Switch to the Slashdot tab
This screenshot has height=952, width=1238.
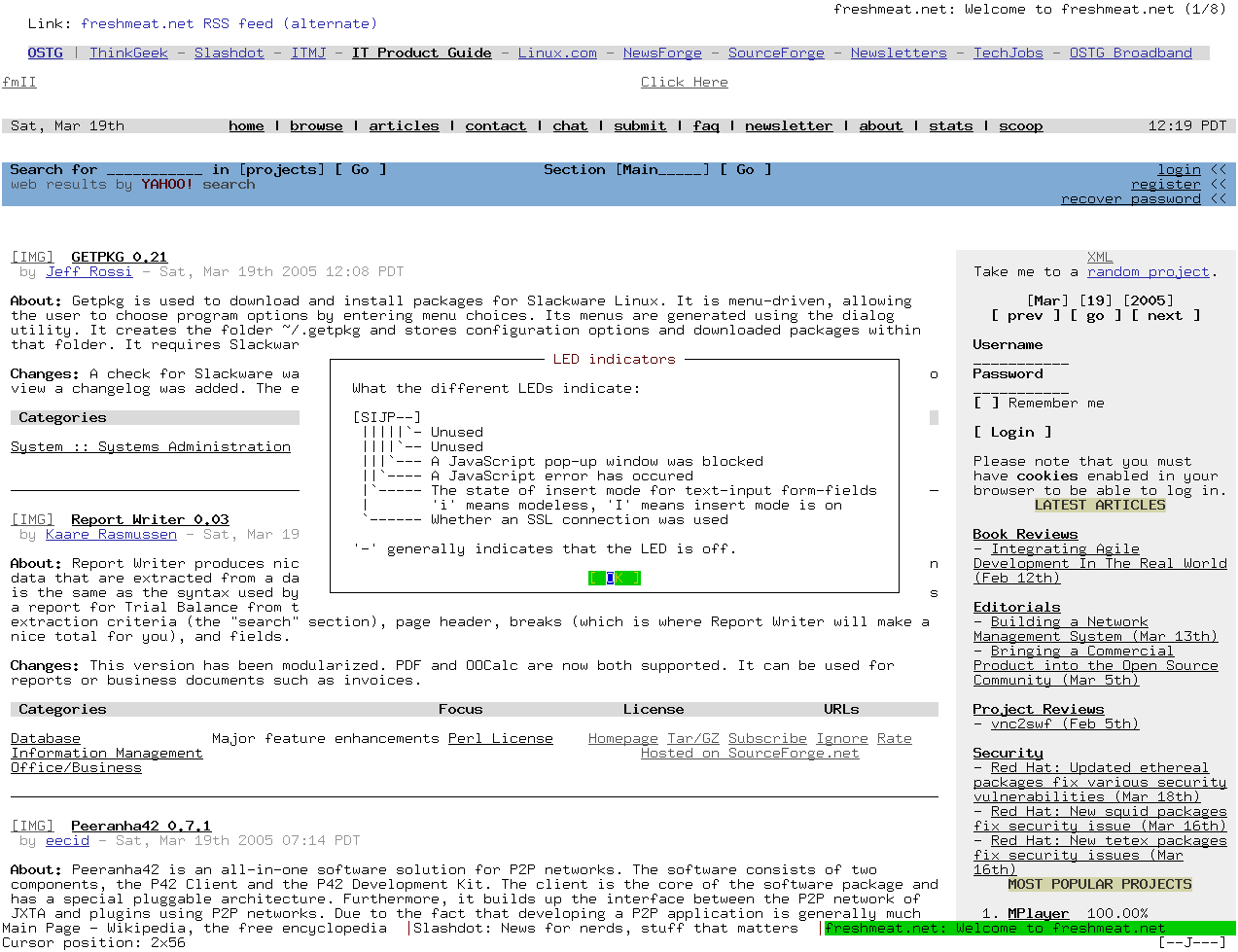(x=607, y=928)
